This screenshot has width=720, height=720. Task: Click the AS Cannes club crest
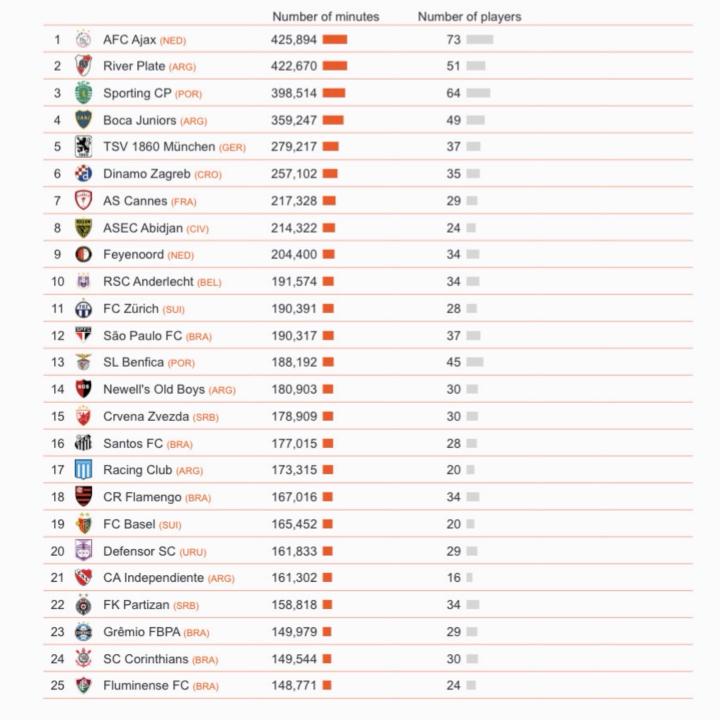(83, 201)
